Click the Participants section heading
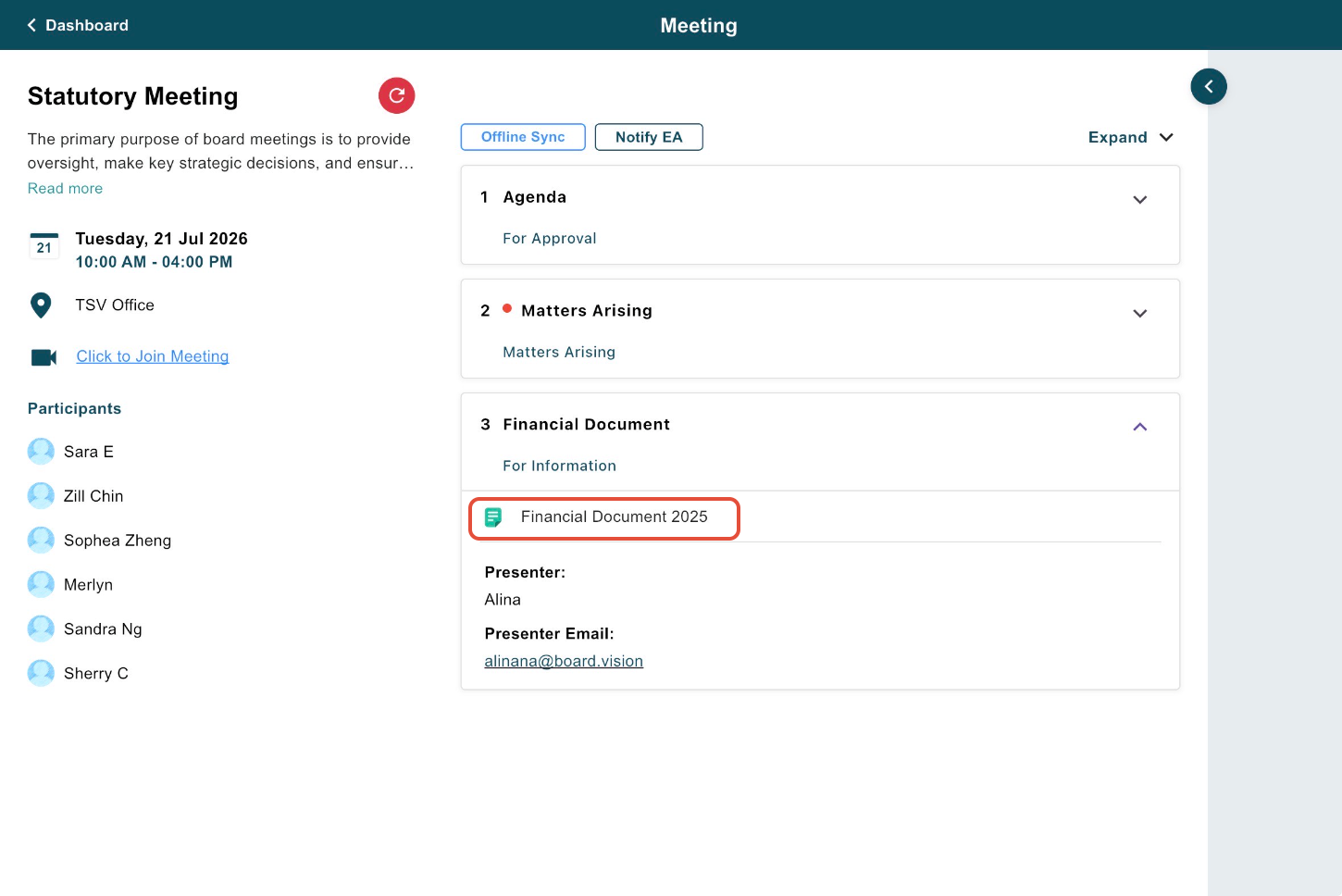This screenshot has width=1342, height=896. 75,409
